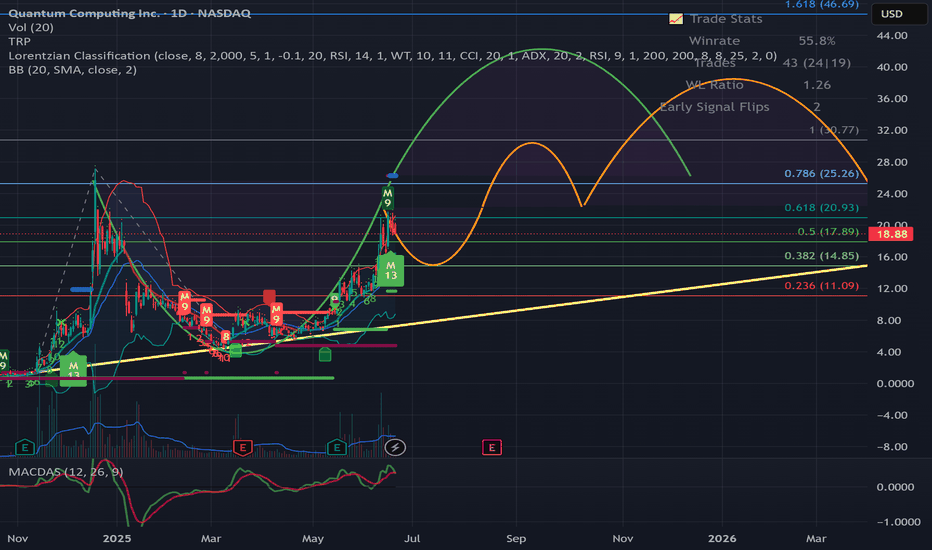
Task: Click the 0.618 (20.93) Fibonacci label
Action: pyautogui.click(x=822, y=208)
